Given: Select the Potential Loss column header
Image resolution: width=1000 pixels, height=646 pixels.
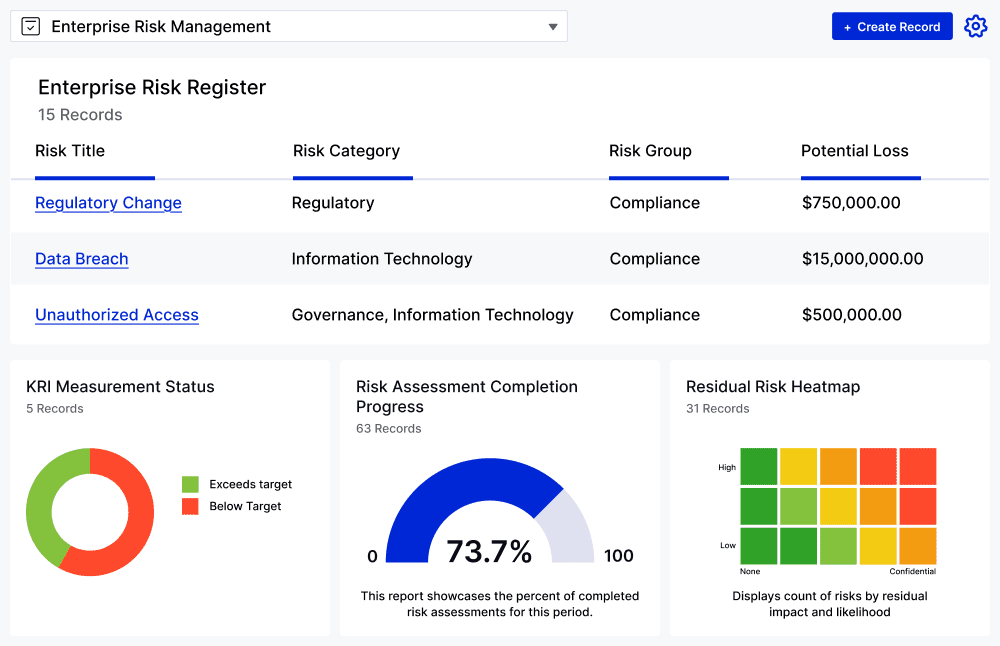Looking at the screenshot, I should tap(854, 151).
